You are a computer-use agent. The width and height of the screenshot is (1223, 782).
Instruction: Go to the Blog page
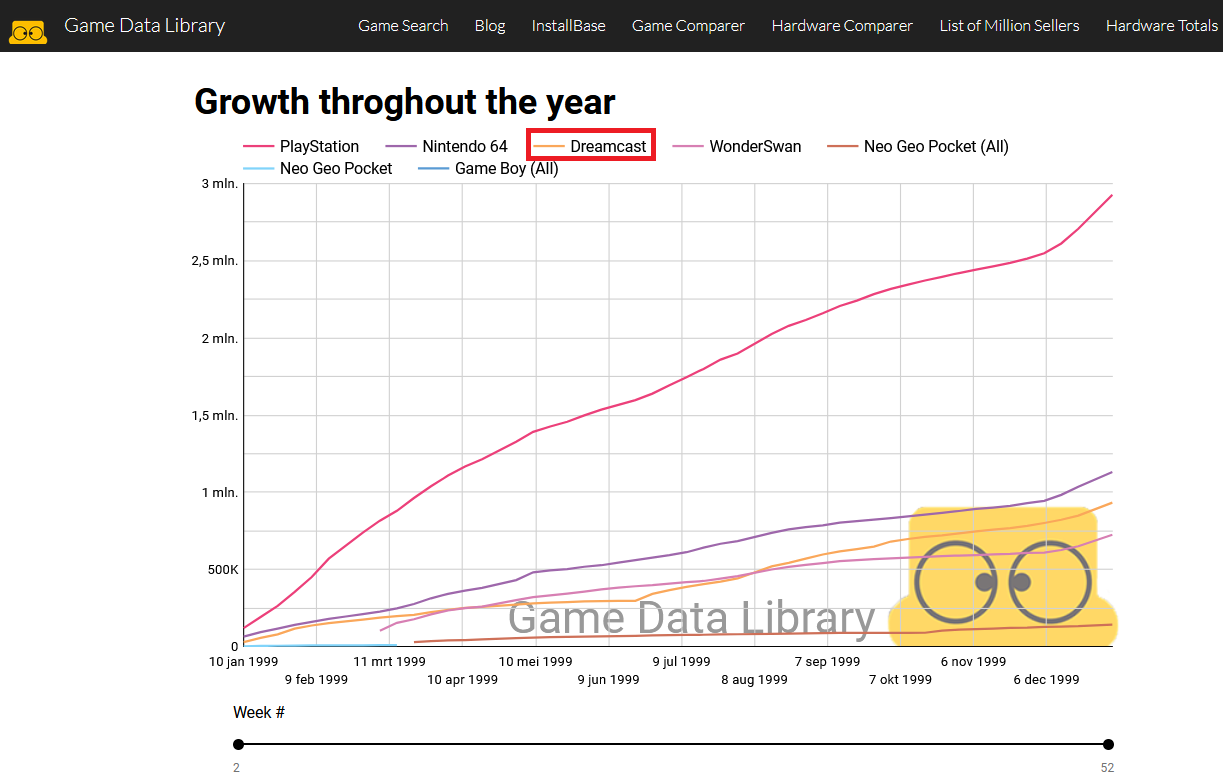click(x=490, y=26)
